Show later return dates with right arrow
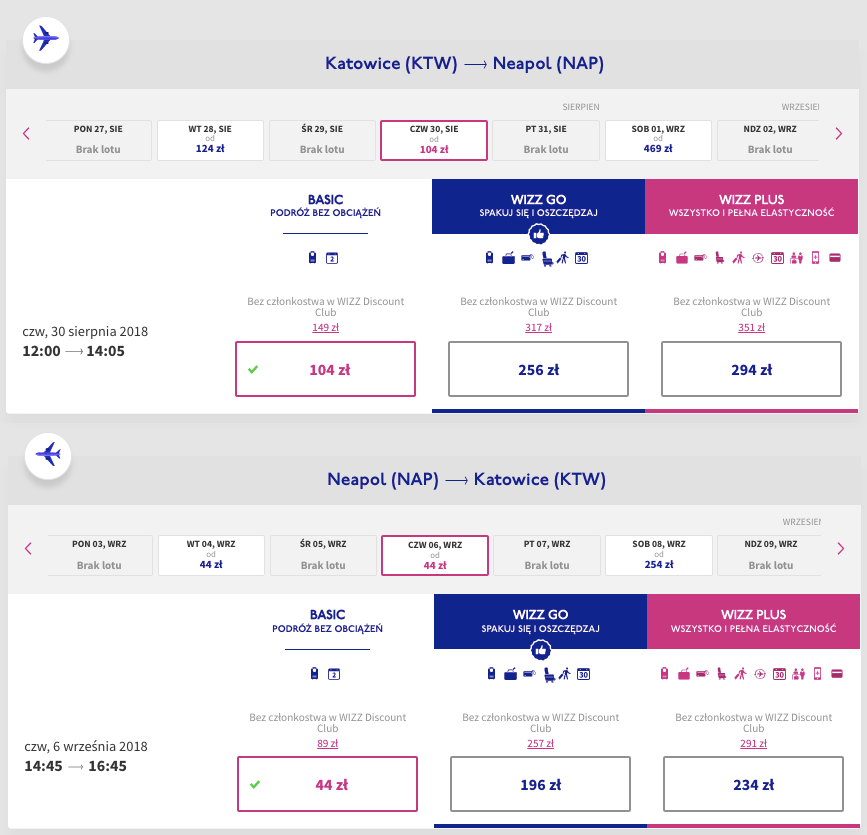Screen dimensions: 867x835 click(841, 549)
